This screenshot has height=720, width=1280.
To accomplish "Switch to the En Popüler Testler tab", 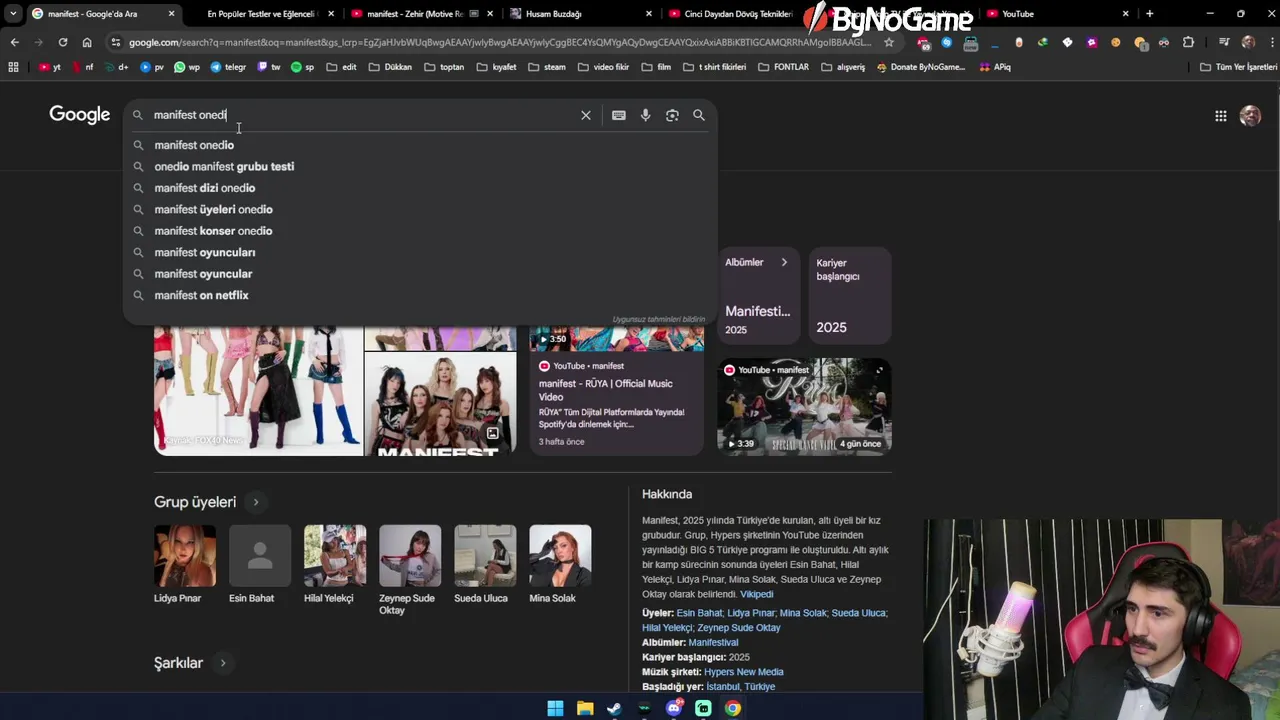I will pos(262,14).
